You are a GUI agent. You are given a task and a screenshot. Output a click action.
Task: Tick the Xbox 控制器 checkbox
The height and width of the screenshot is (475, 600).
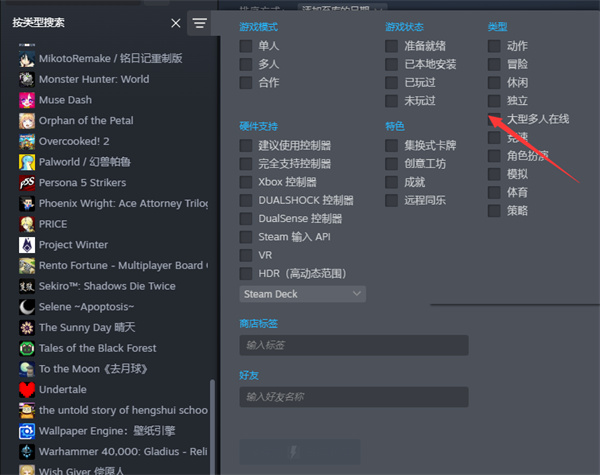[x=246, y=182]
